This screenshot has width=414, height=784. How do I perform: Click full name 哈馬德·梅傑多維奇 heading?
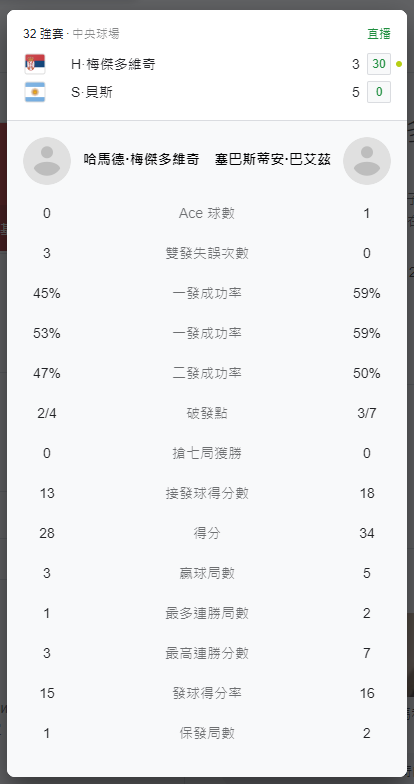click(x=142, y=160)
